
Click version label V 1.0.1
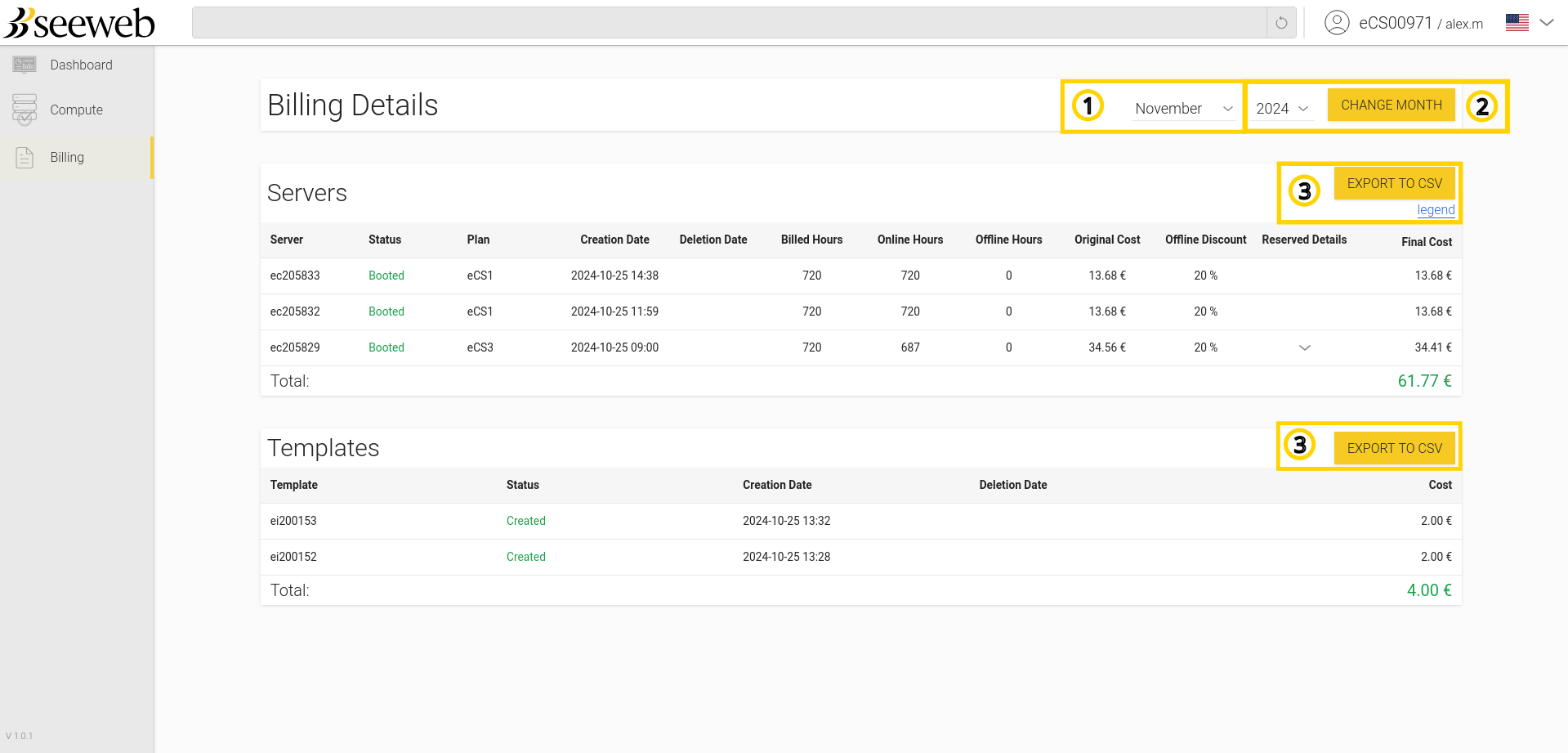tap(20, 736)
